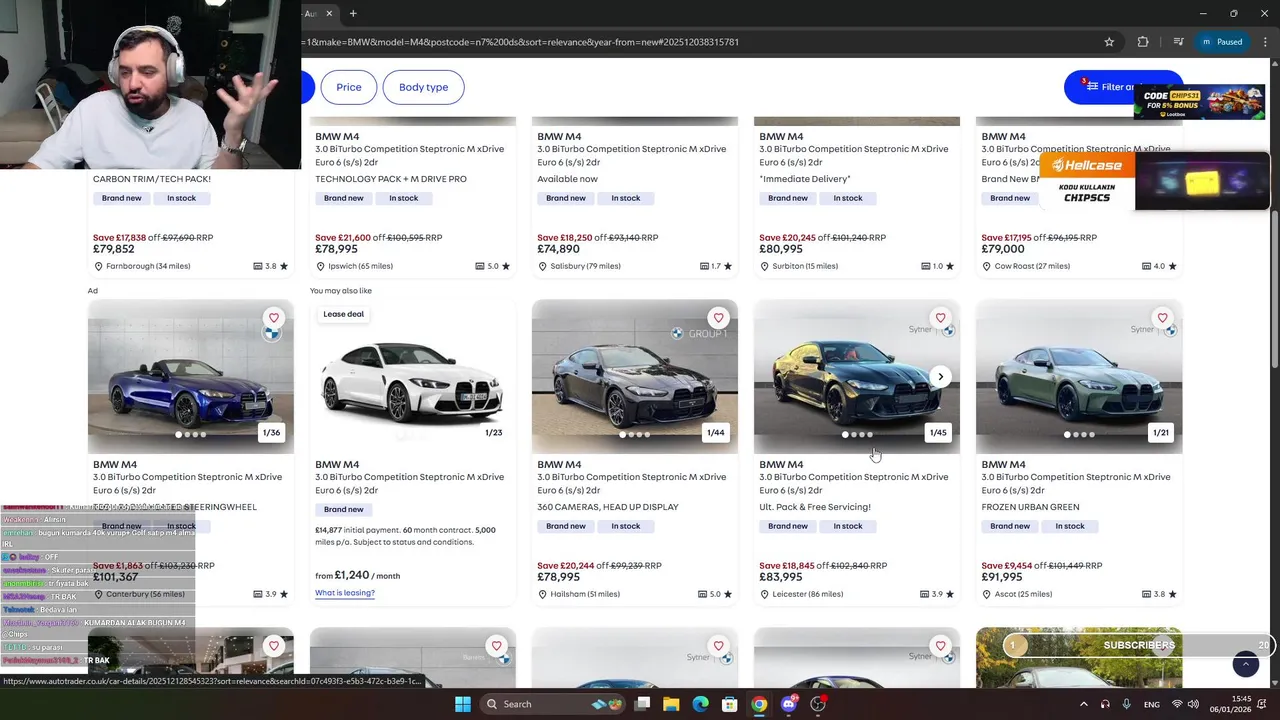This screenshot has height=720, width=1280.
Task: Open Chrome media controls icon
Action: point(1178,42)
